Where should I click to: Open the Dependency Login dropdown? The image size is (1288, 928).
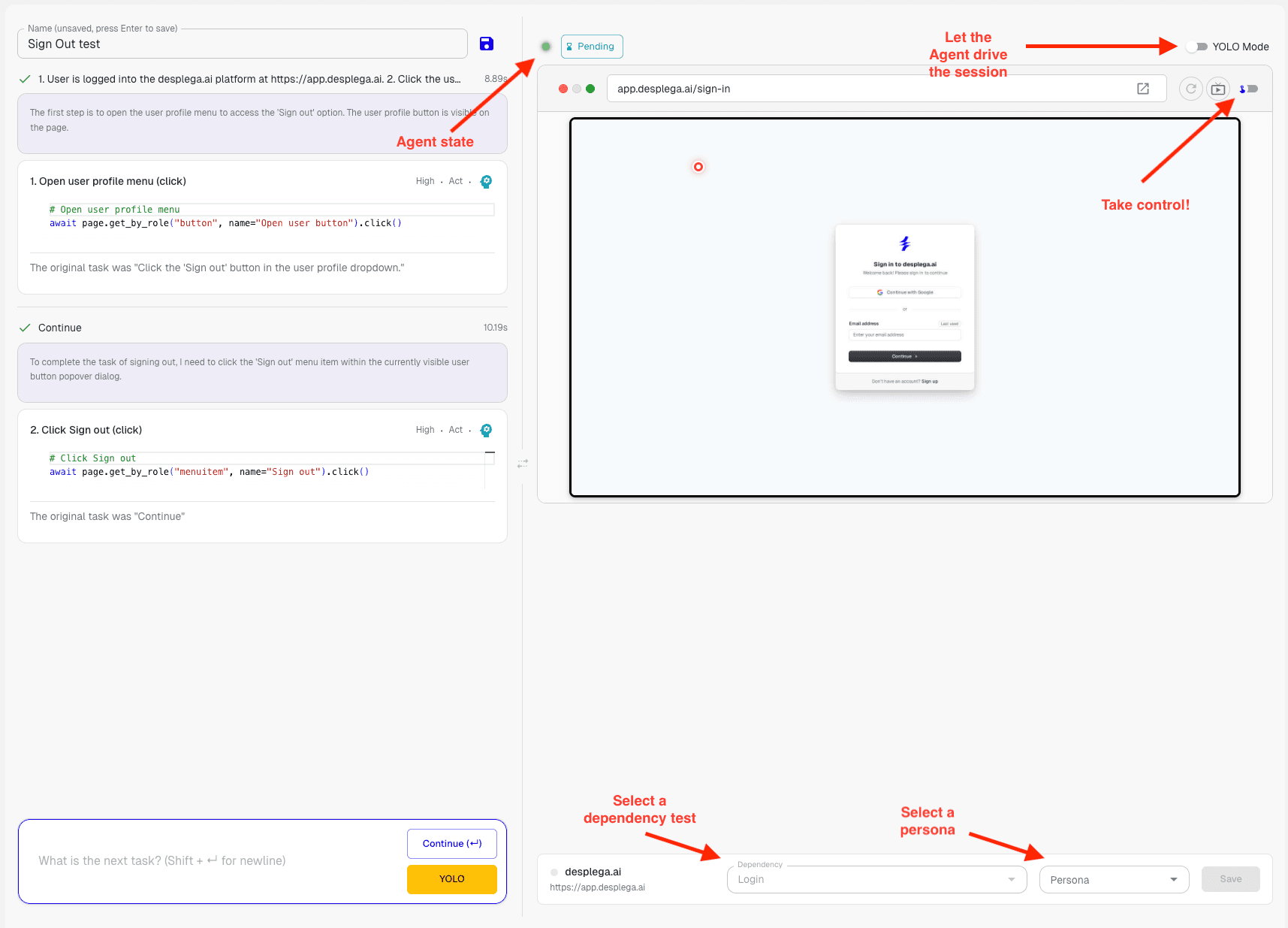[1012, 879]
